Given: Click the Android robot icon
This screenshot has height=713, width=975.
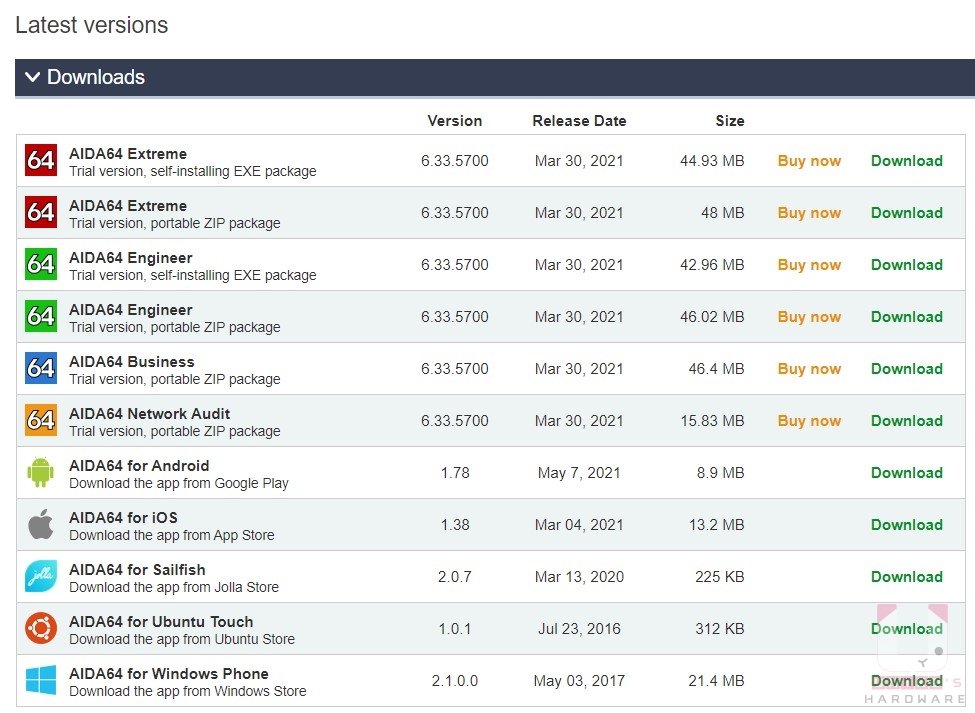Looking at the screenshot, I should [41, 472].
